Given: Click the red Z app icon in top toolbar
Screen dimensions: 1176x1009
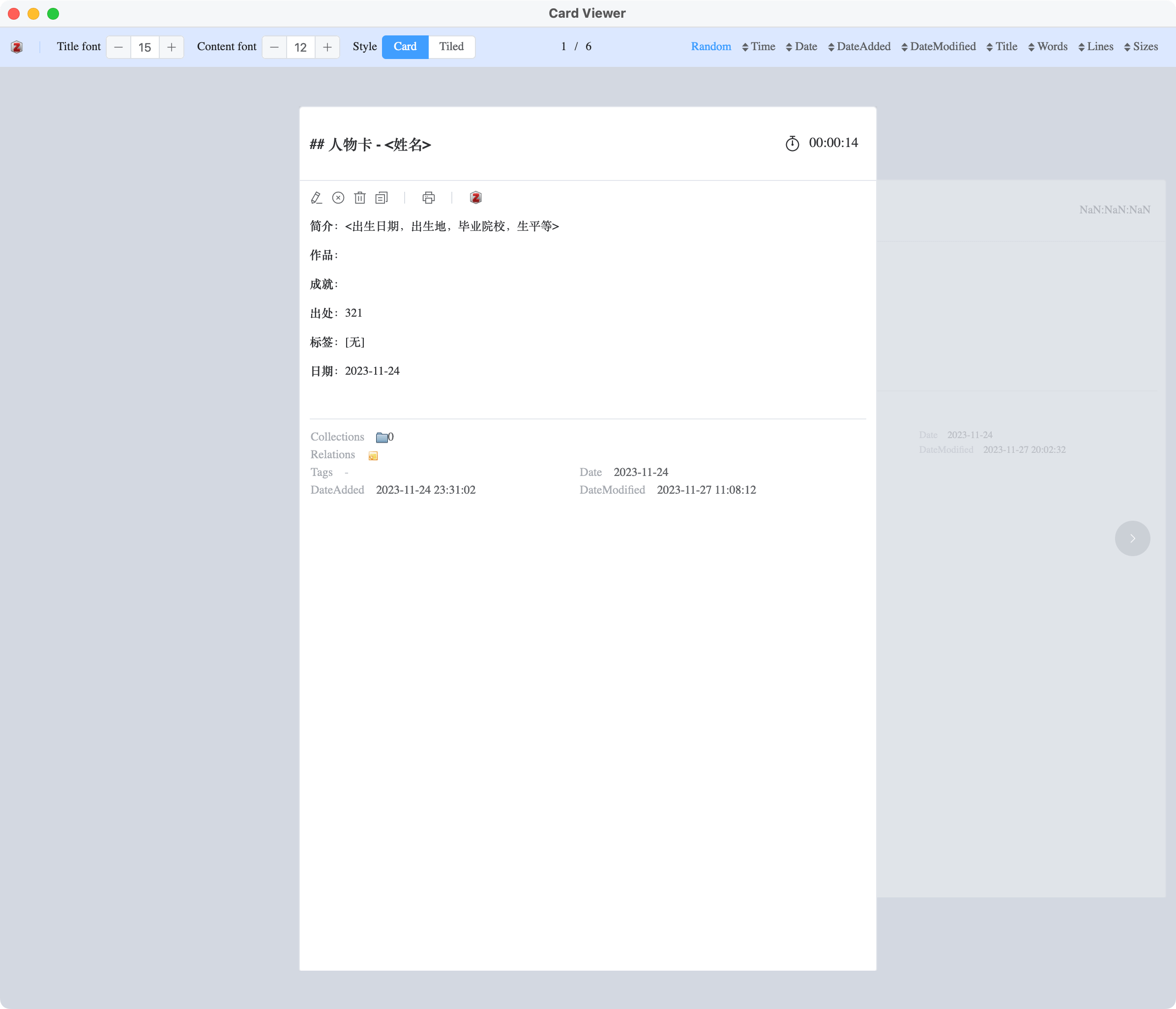Looking at the screenshot, I should coord(17,47).
